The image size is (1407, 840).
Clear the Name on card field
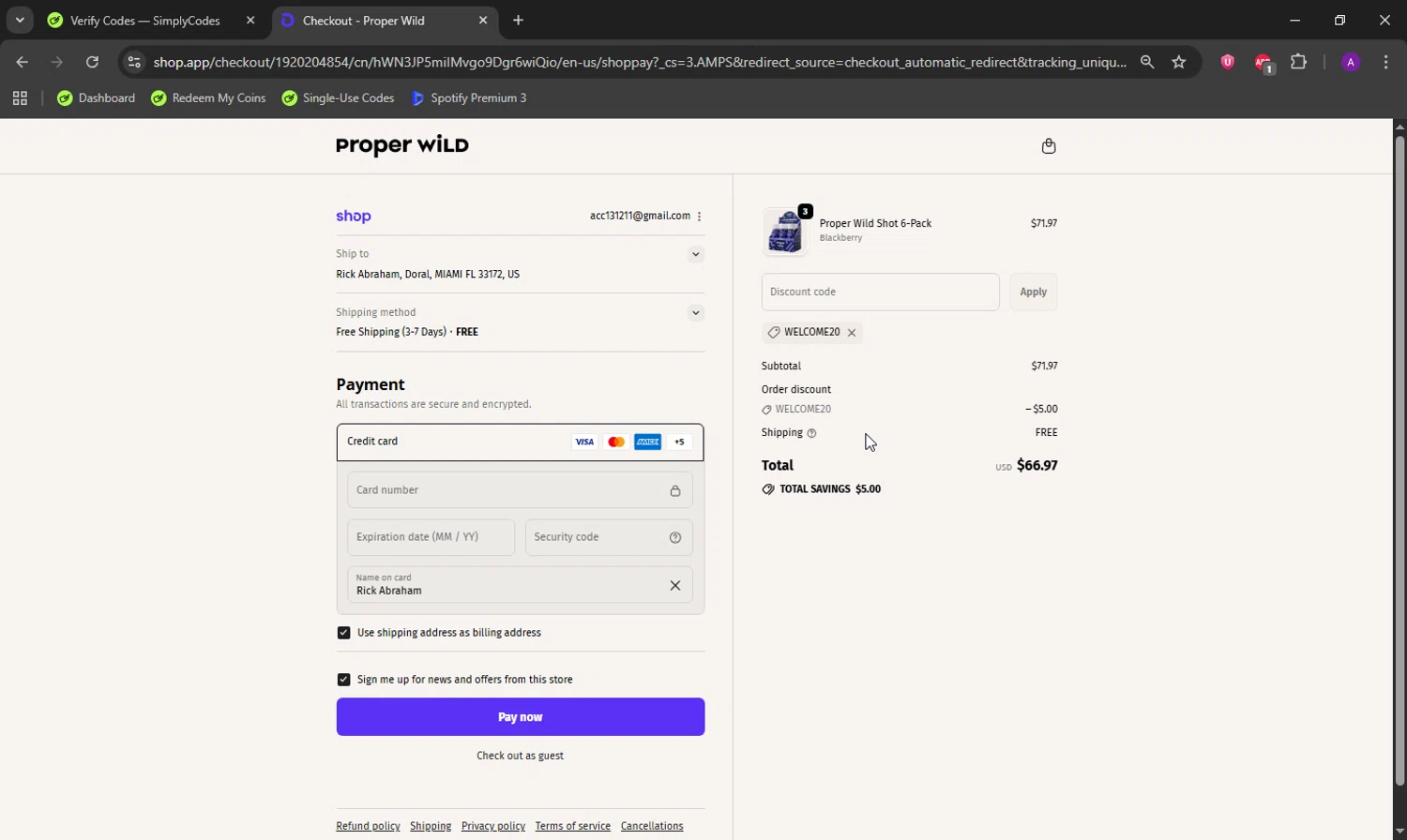(675, 586)
